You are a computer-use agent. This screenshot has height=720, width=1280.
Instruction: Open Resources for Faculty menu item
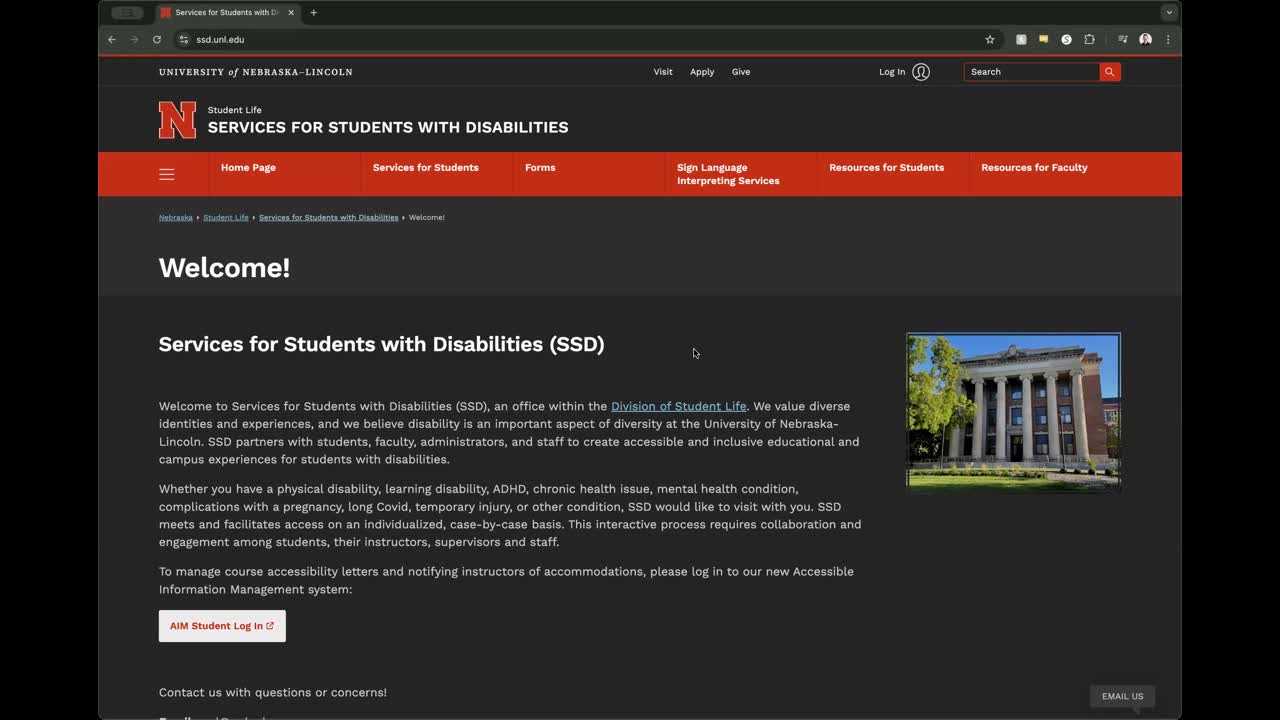[1034, 168]
